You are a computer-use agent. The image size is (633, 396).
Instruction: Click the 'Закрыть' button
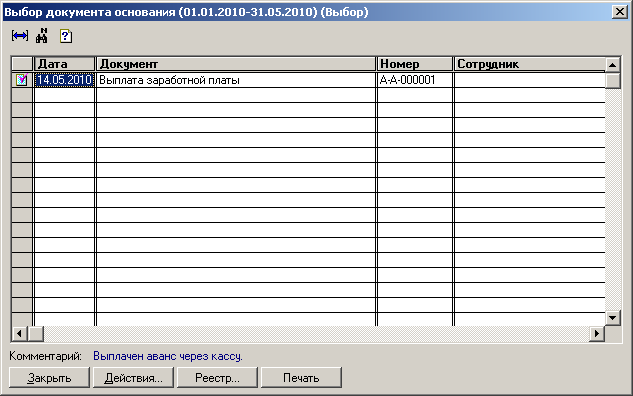[x=49, y=378]
